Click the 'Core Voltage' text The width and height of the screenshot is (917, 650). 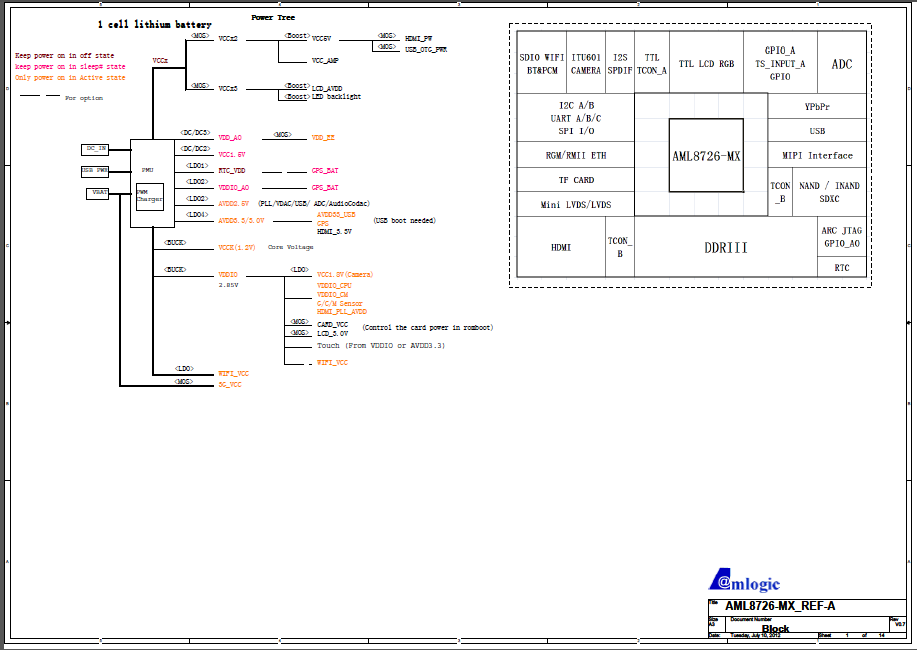(x=291, y=247)
